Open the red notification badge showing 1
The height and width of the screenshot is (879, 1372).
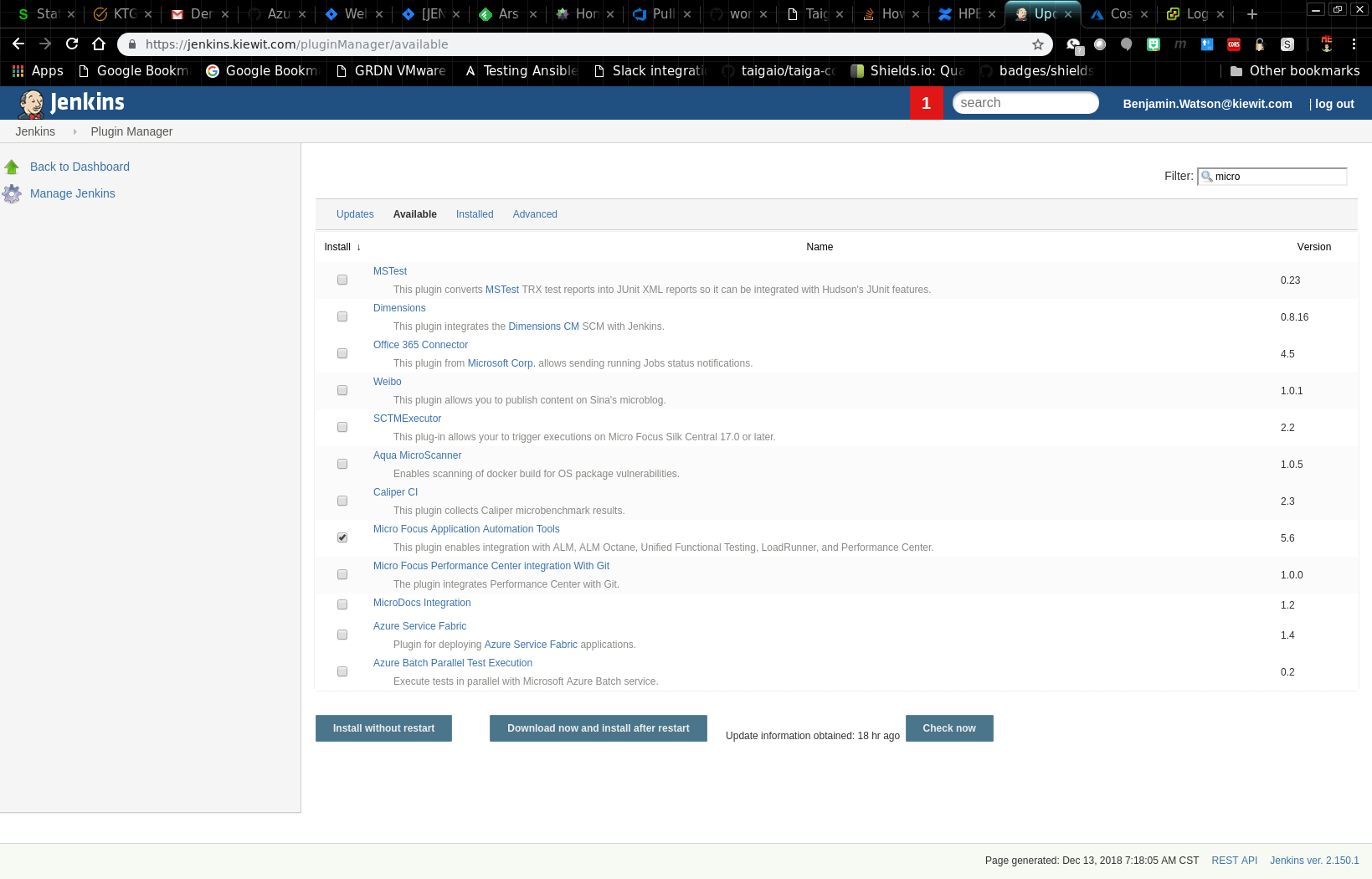pos(927,103)
